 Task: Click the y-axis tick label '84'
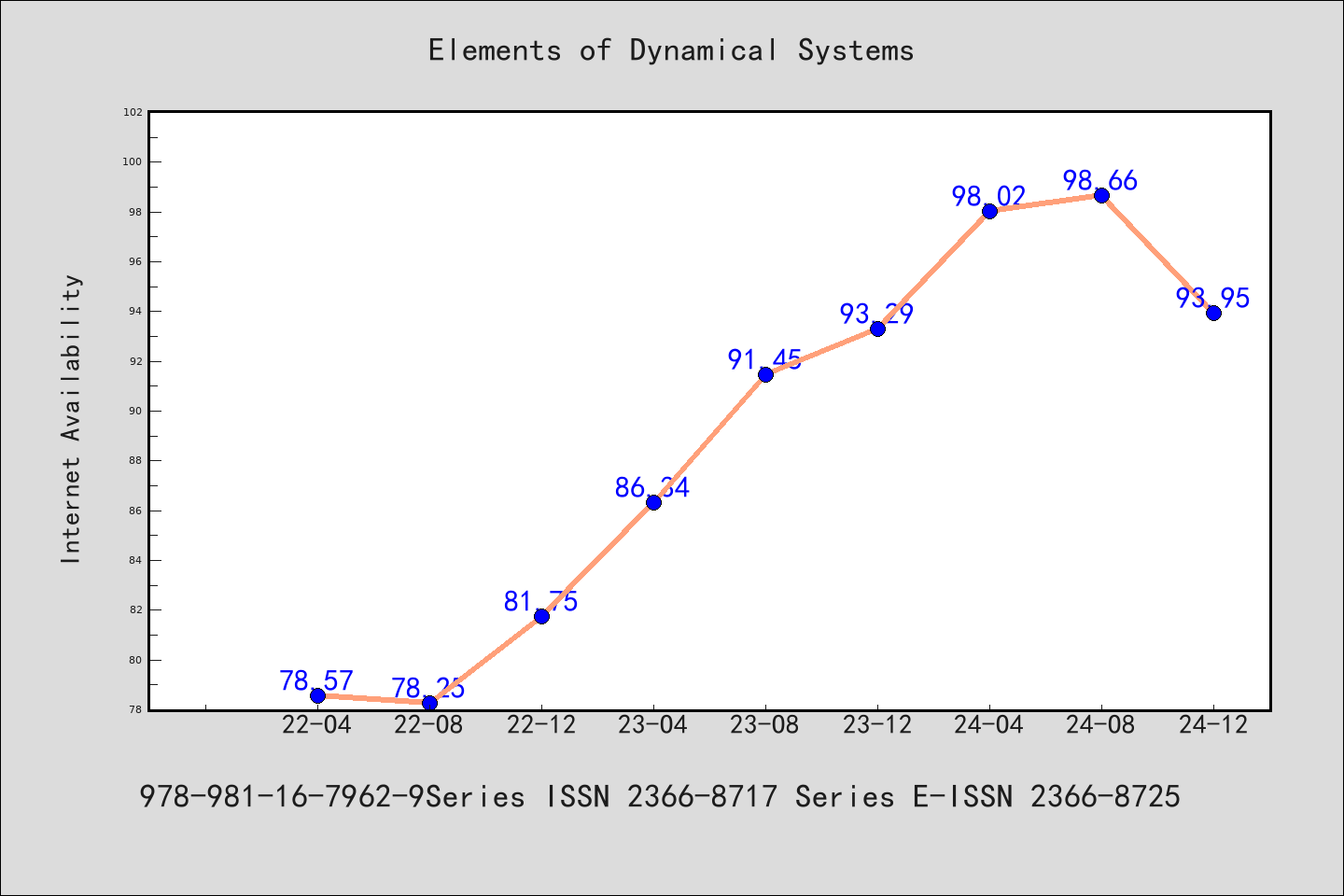point(136,560)
